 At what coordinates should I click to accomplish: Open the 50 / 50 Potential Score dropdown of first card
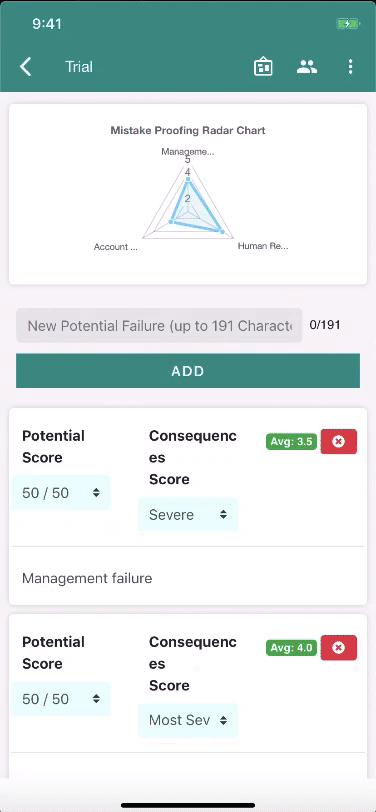(61, 492)
